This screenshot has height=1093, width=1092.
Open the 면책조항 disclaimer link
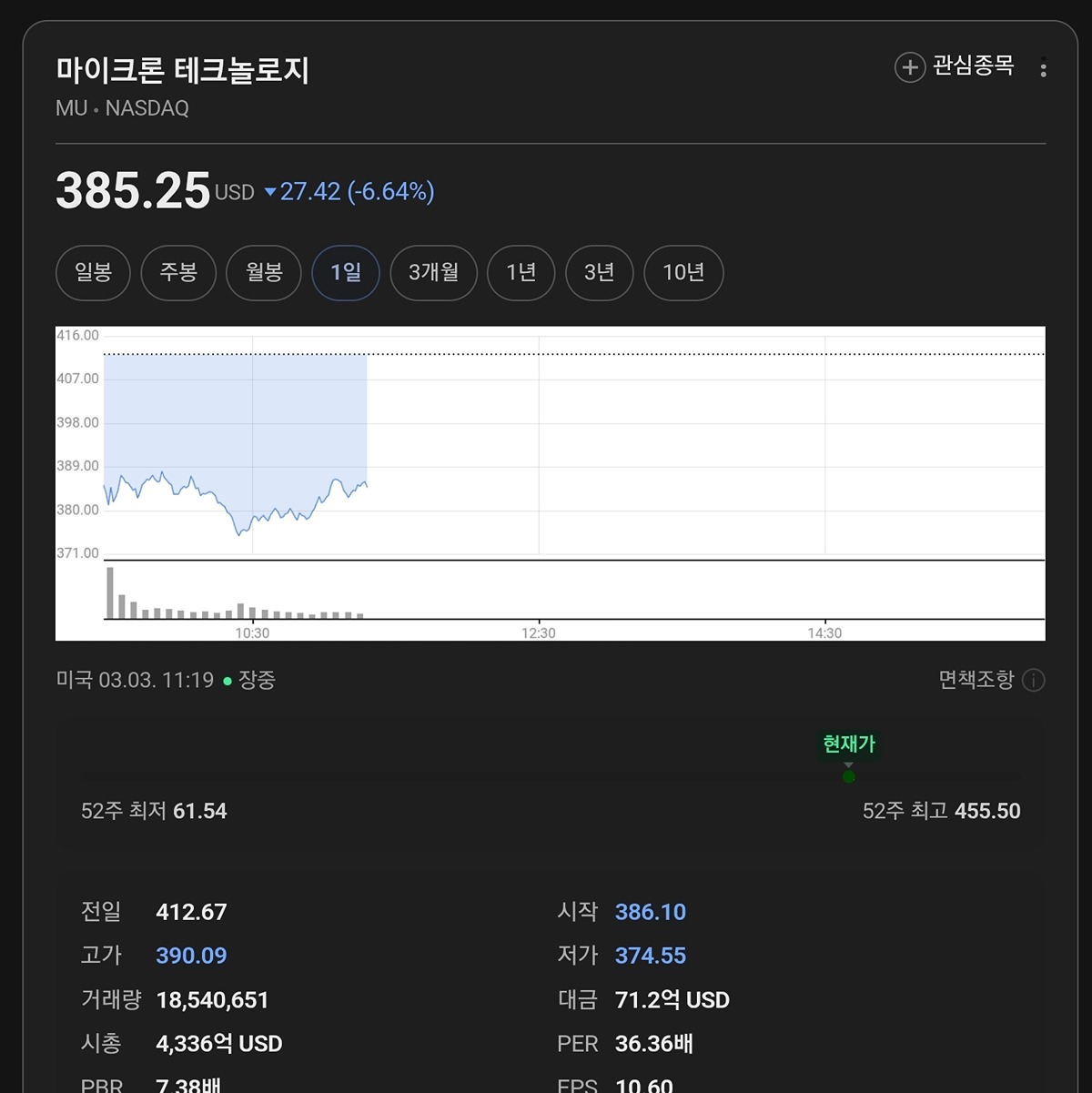point(976,680)
